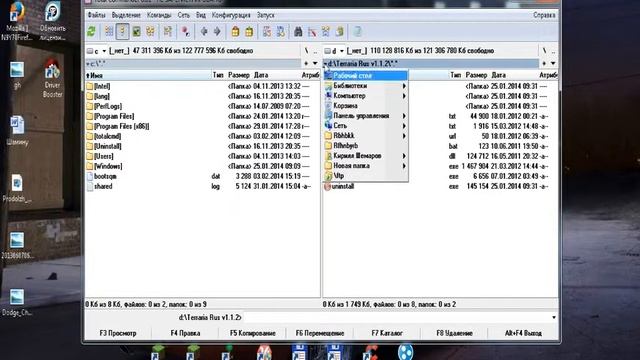
Task: Click the F3 Просмотр button
Action: [118, 333]
